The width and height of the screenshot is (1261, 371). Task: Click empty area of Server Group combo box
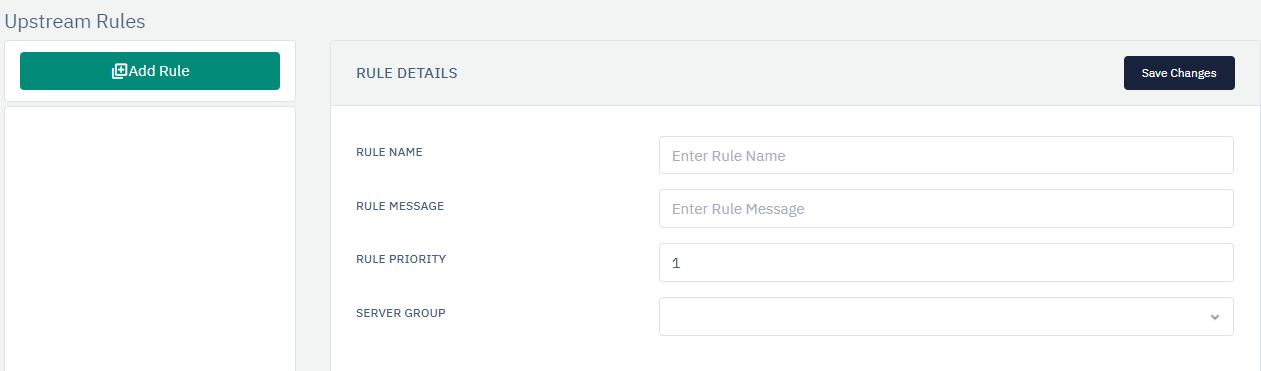coord(930,316)
